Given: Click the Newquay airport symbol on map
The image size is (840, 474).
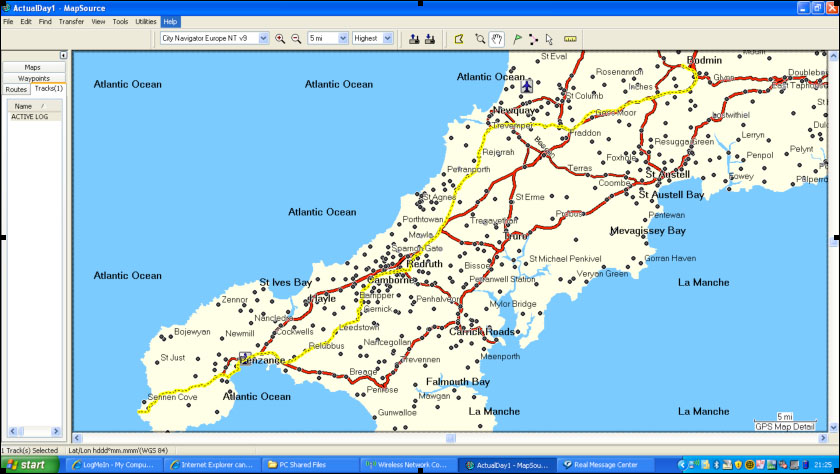Looking at the screenshot, I should click(x=527, y=86).
